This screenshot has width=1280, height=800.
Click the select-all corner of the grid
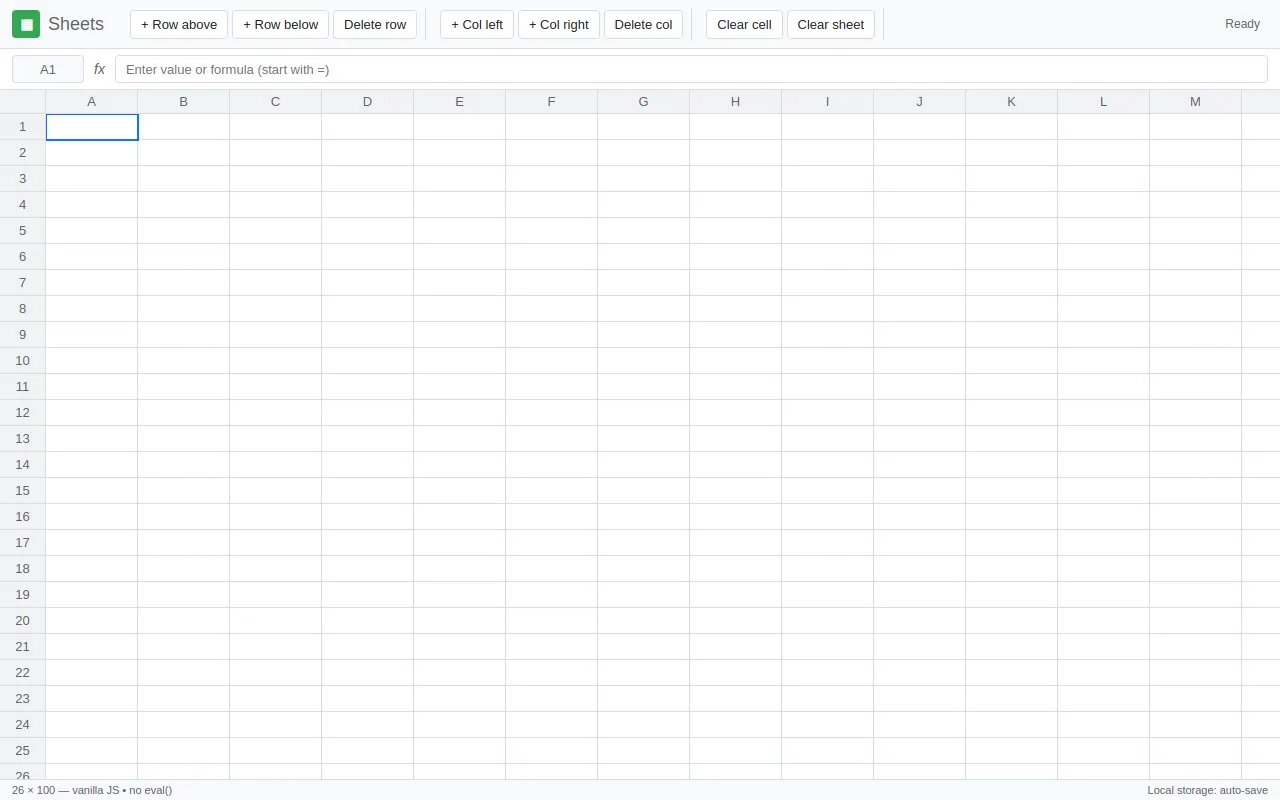click(23, 101)
